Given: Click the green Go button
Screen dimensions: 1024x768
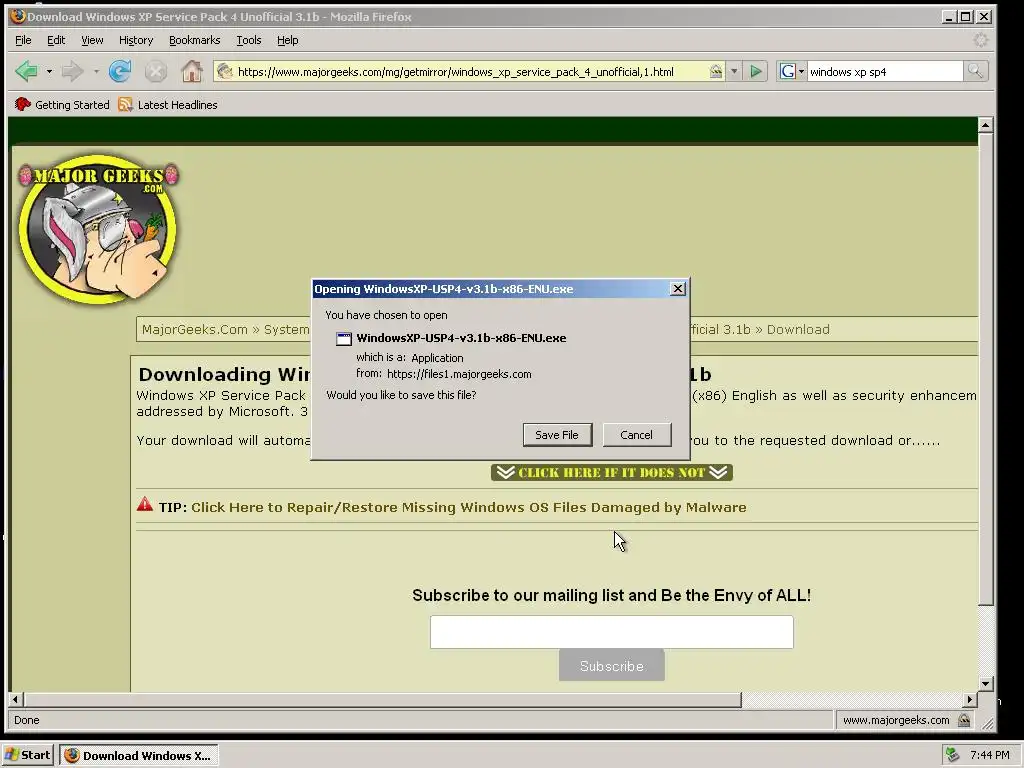Looking at the screenshot, I should 756,71.
